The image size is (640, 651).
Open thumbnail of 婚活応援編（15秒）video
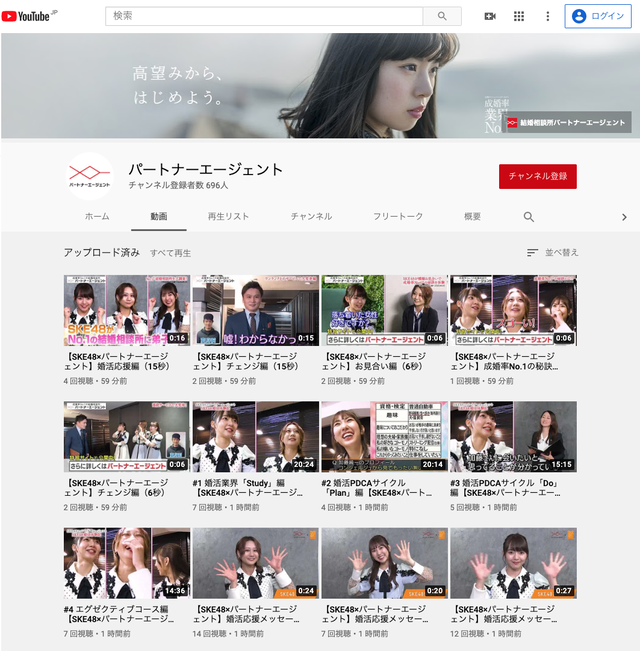click(x=127, y=310)
